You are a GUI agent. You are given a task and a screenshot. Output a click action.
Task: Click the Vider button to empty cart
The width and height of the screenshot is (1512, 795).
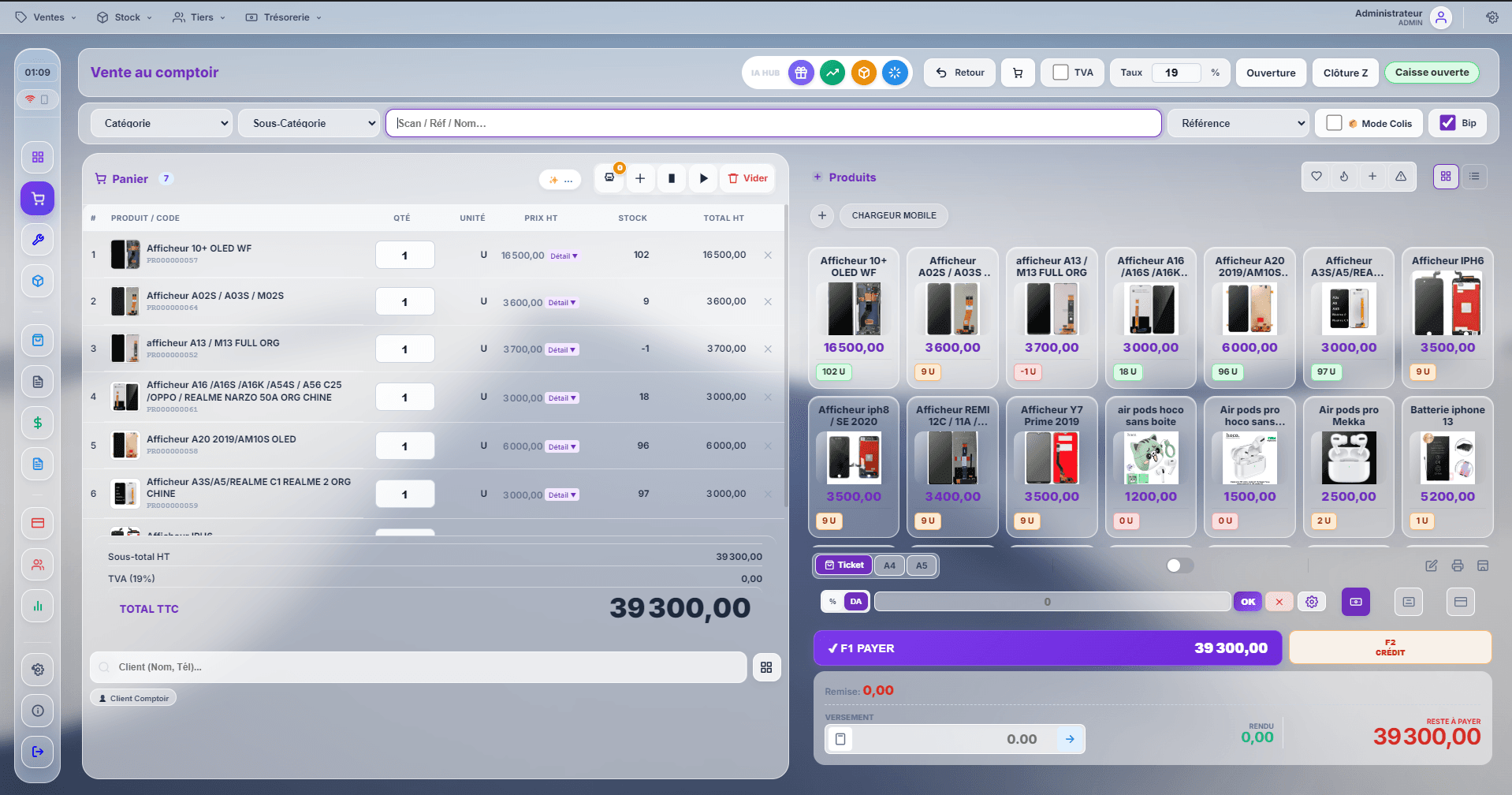747,178
